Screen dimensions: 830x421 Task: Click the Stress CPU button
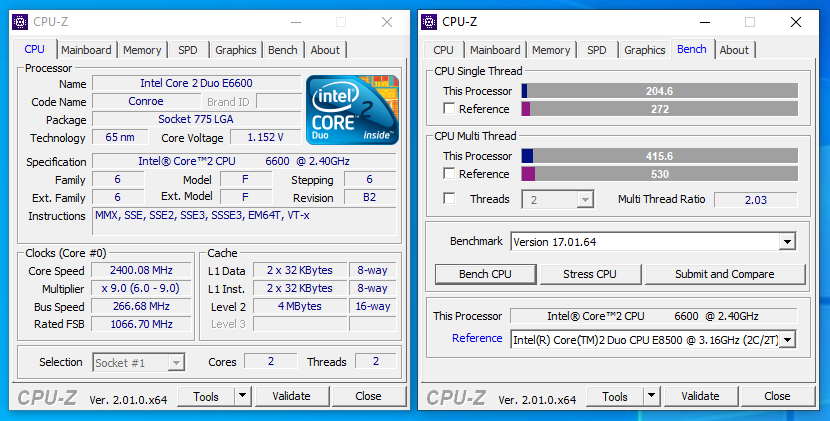[590, 274]
